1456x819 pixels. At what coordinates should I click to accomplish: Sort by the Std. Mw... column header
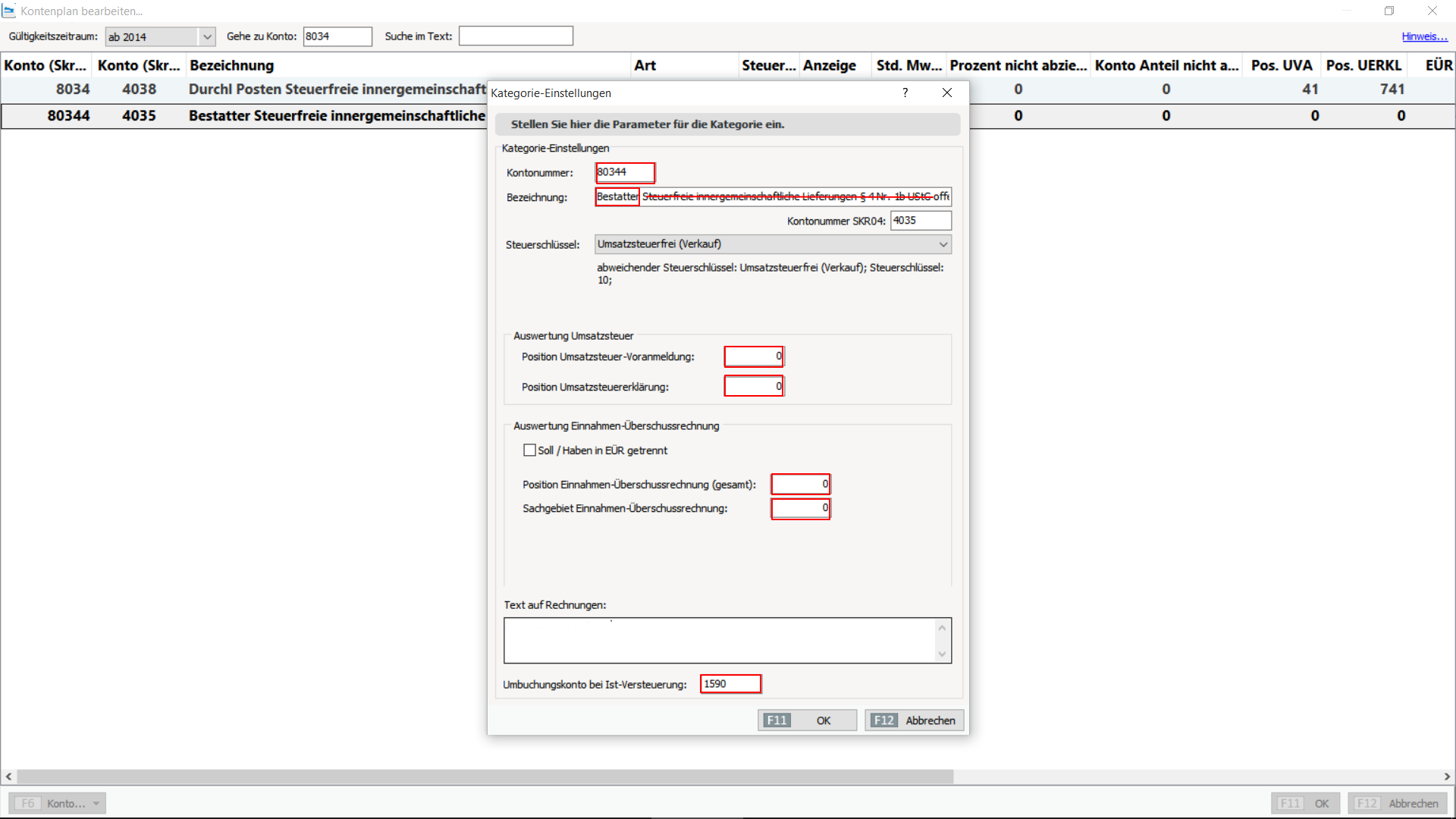909,65
